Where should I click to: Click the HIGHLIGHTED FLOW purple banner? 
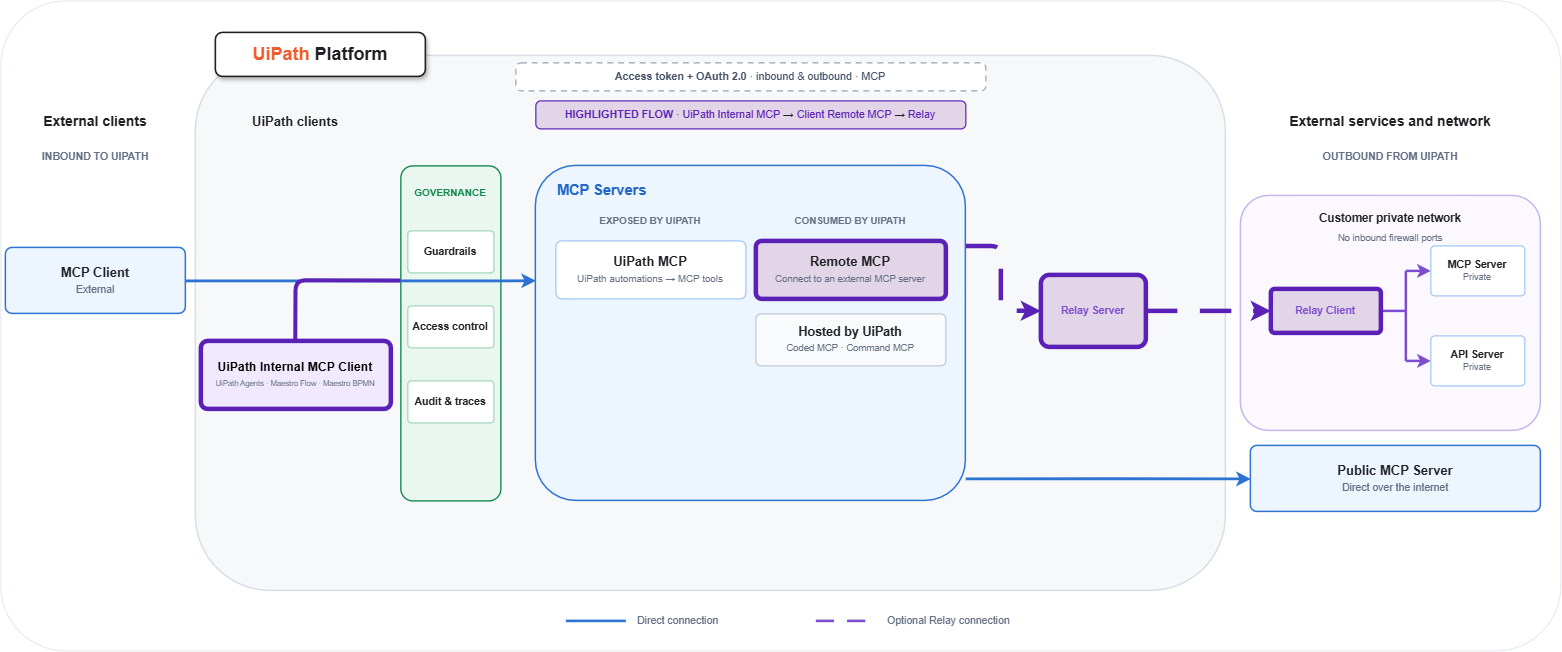click(750, 115)
